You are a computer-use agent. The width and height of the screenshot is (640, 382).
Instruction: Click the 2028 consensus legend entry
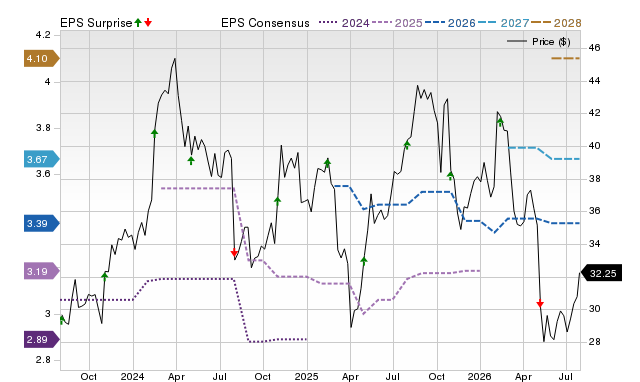tap(556, 23)
